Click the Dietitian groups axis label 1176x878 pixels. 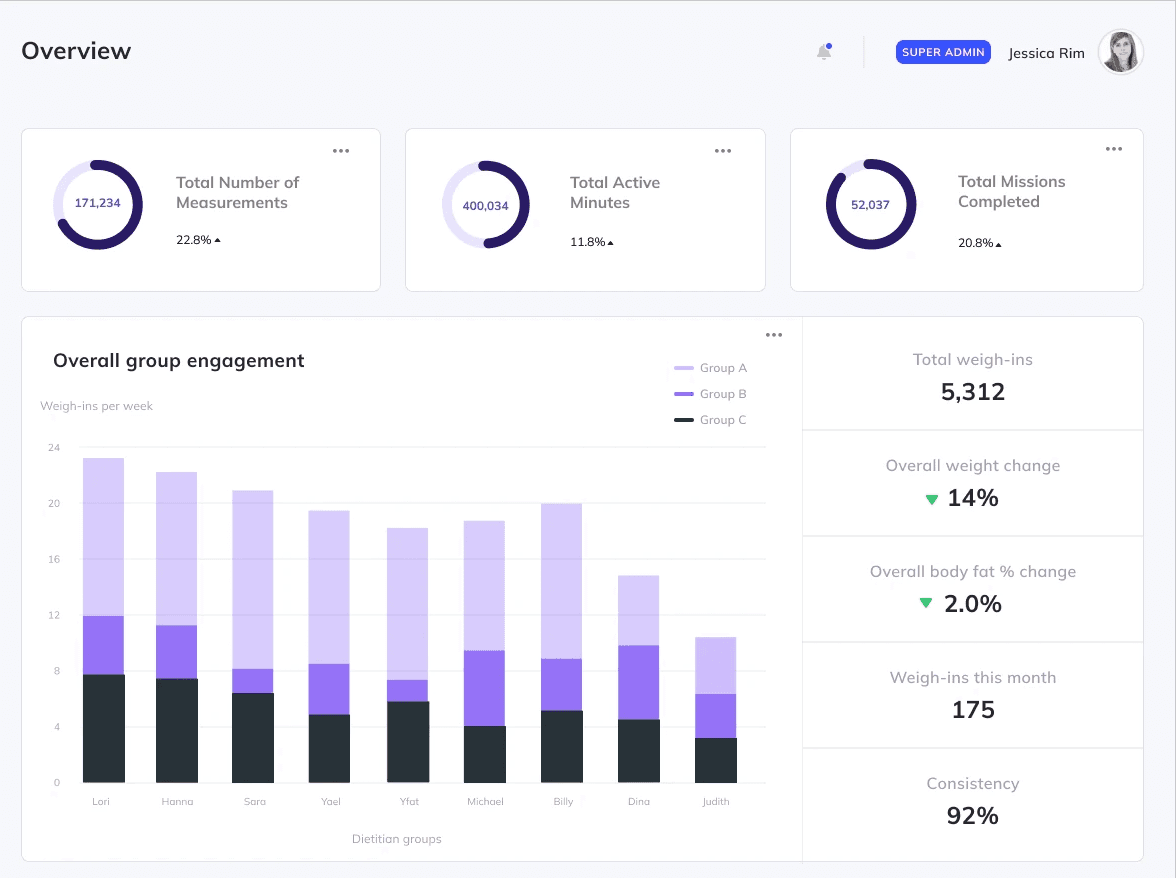(x=396, y=839)
